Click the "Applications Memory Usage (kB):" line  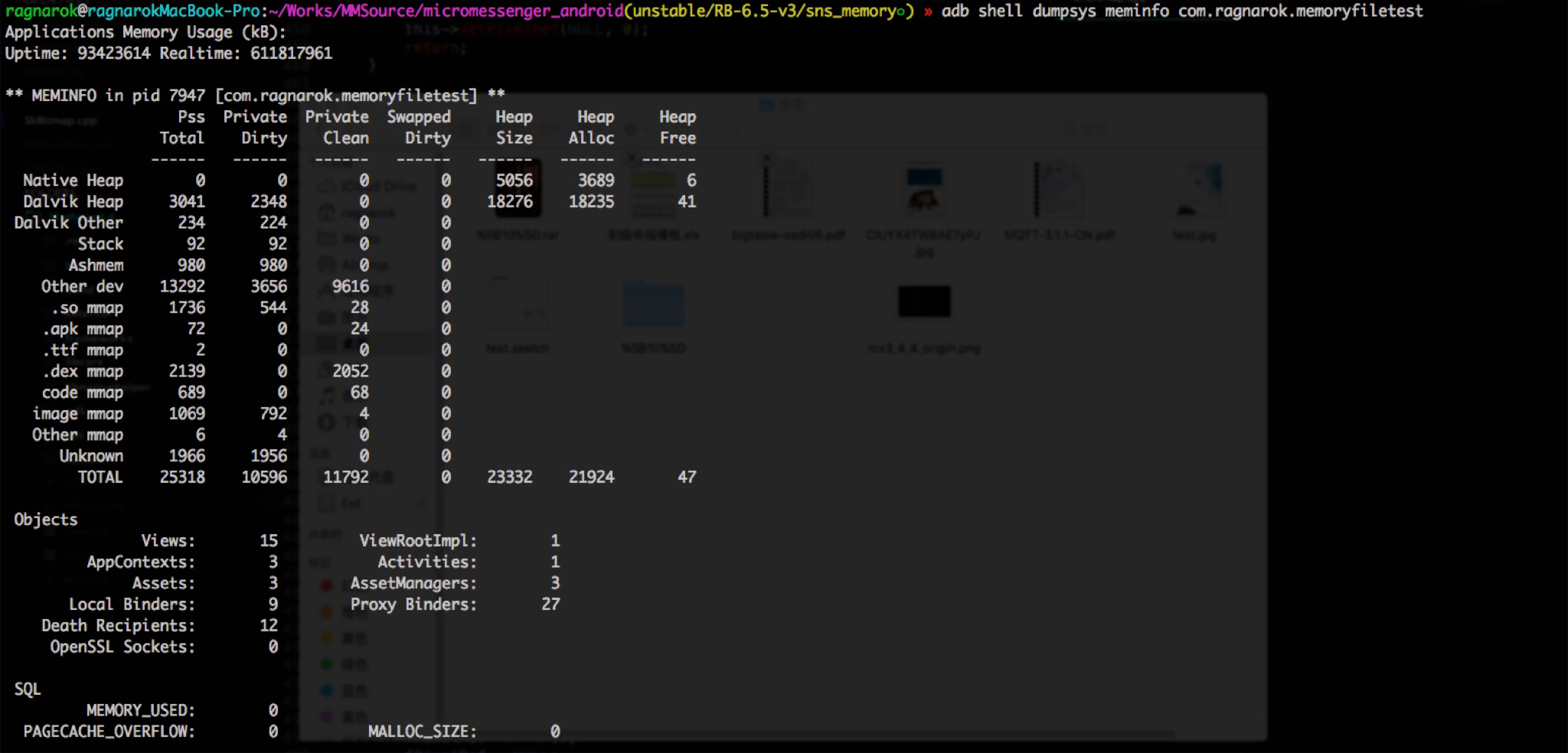click(x=145, y=32)
